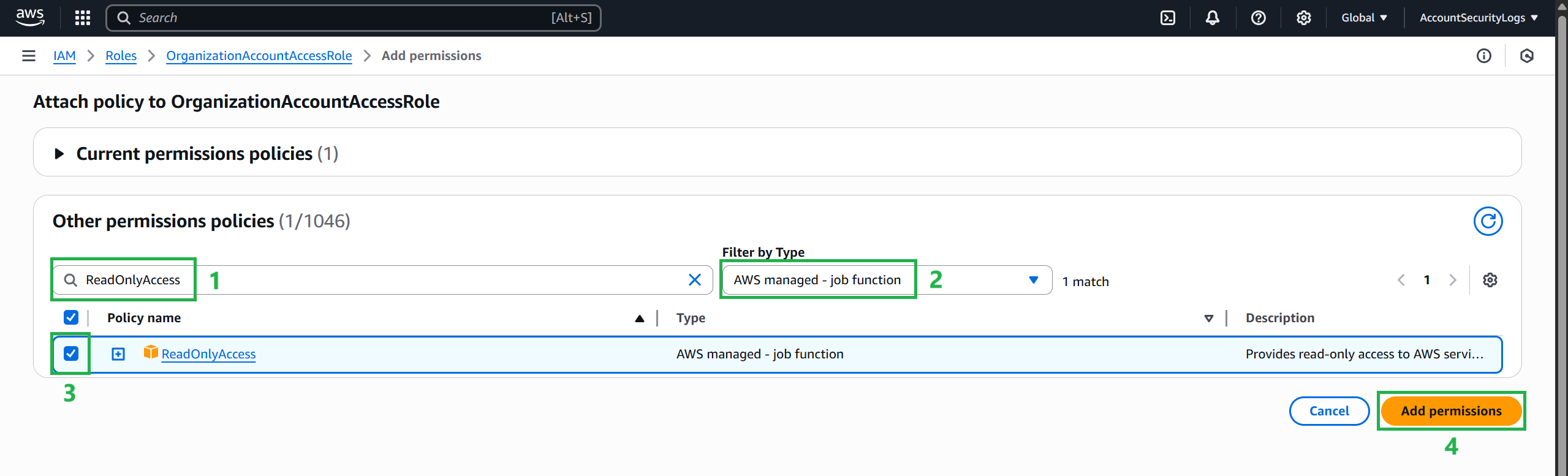Cancel attaching the policy

(x=1328, y=411)
